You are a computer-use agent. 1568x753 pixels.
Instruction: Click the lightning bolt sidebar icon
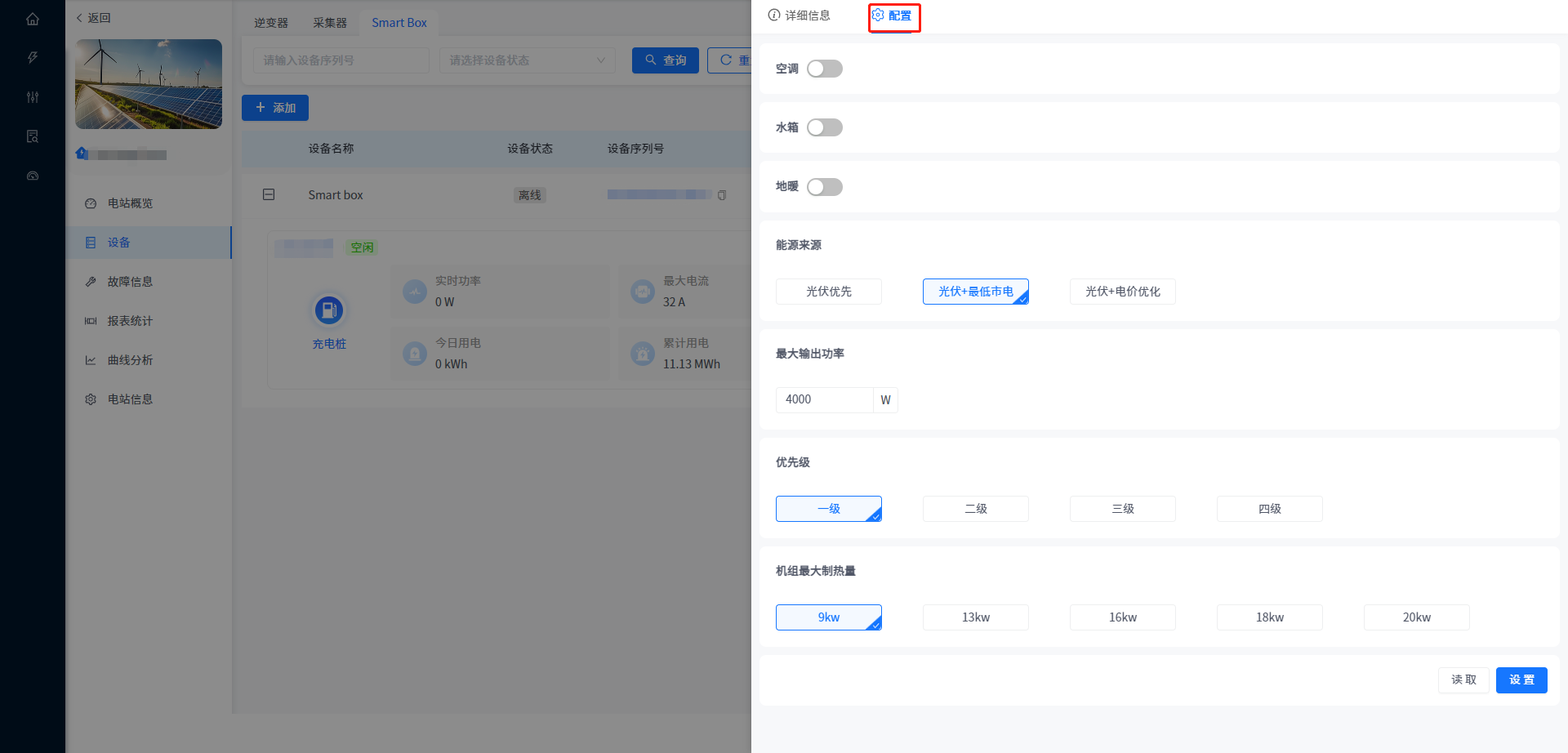33,58
